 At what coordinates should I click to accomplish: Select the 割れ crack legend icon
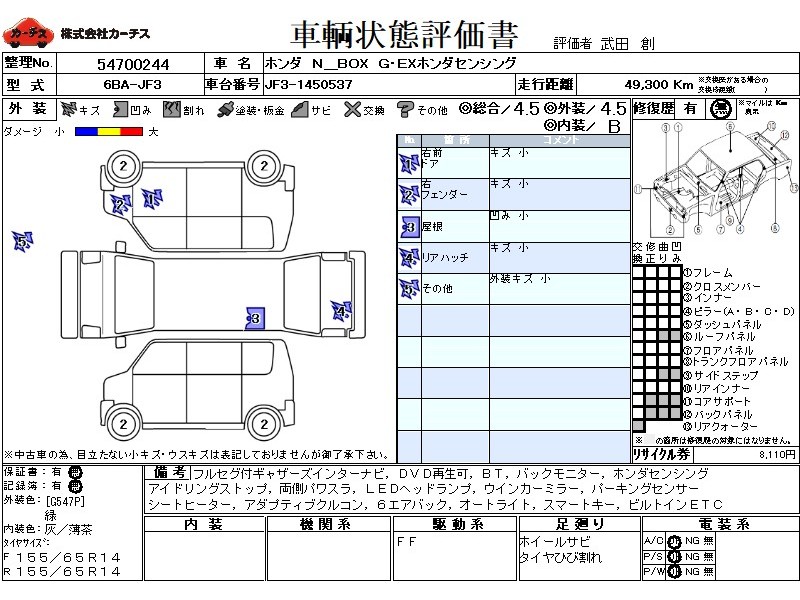[x=172, y=109]
